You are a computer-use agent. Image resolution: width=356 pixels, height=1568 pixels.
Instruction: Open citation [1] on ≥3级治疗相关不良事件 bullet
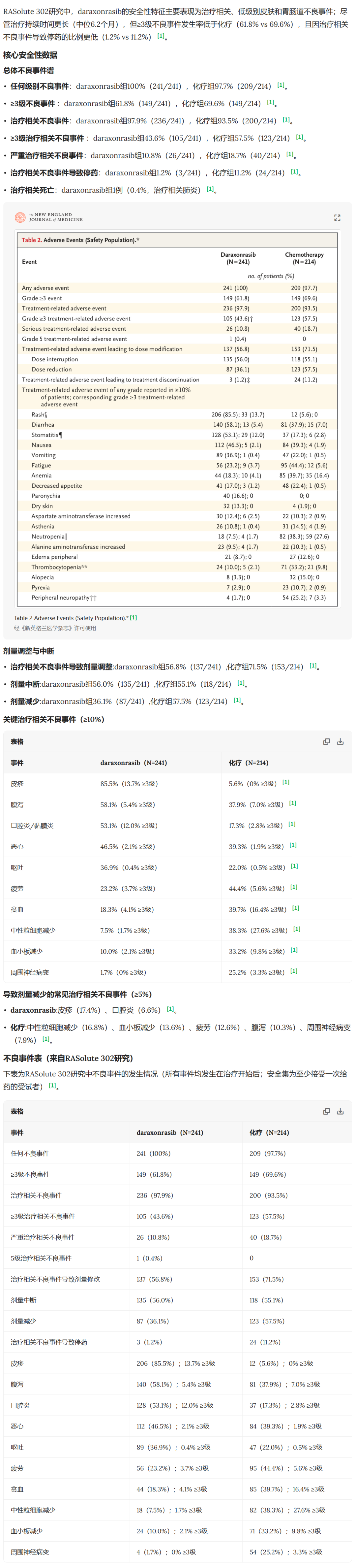[299, 137]
